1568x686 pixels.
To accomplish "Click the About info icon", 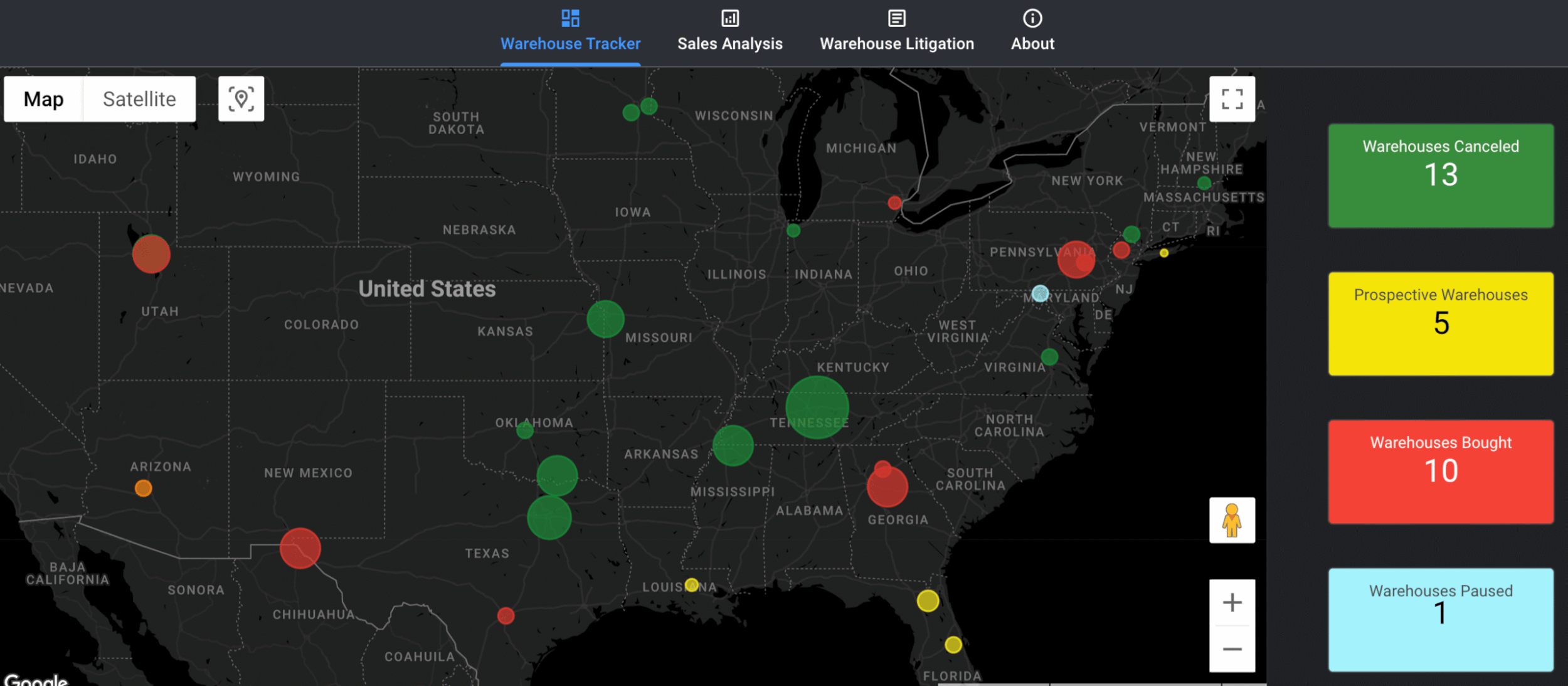I will (1032, 18).
